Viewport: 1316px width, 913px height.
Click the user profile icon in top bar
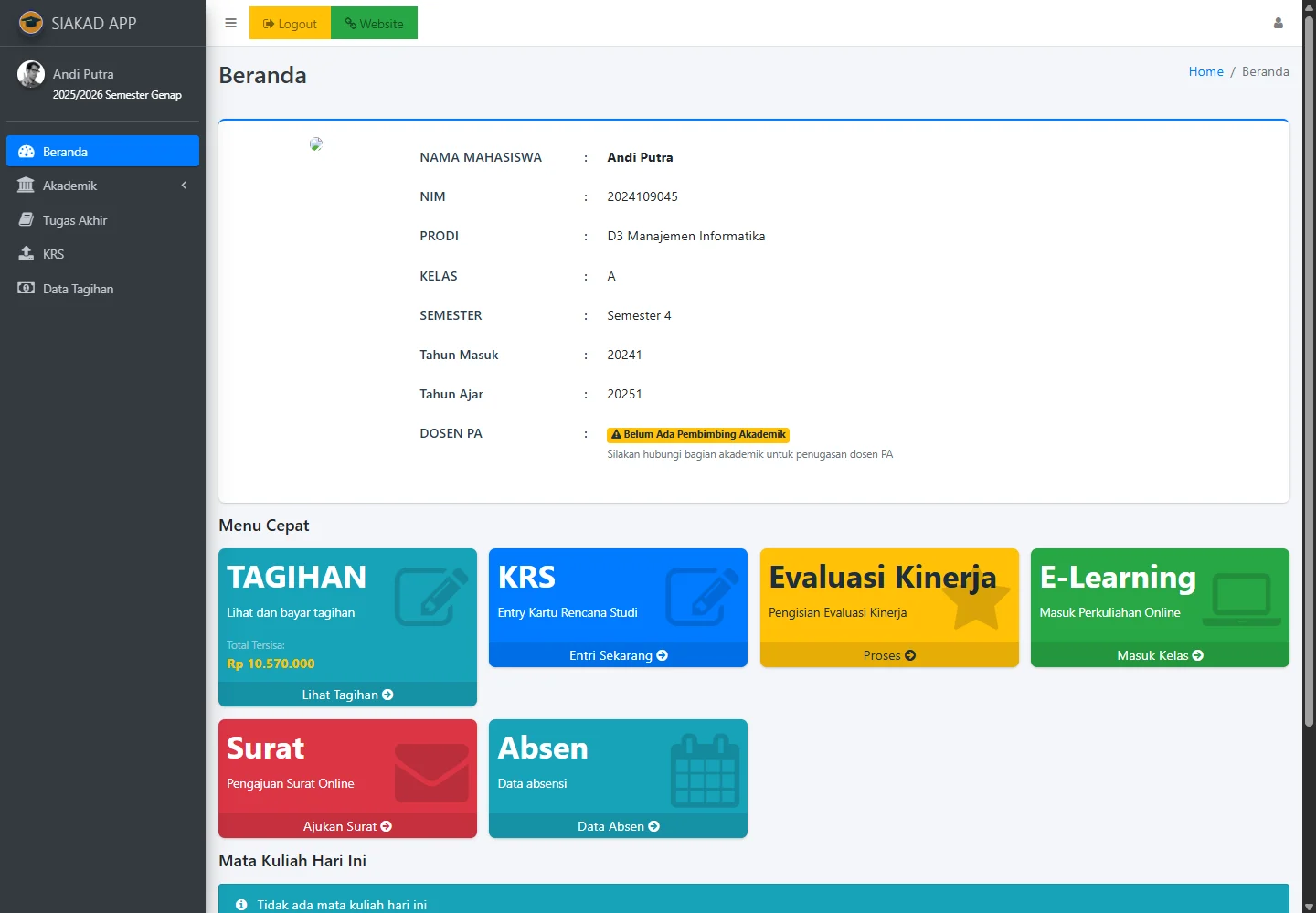(x=1278, y=24)
